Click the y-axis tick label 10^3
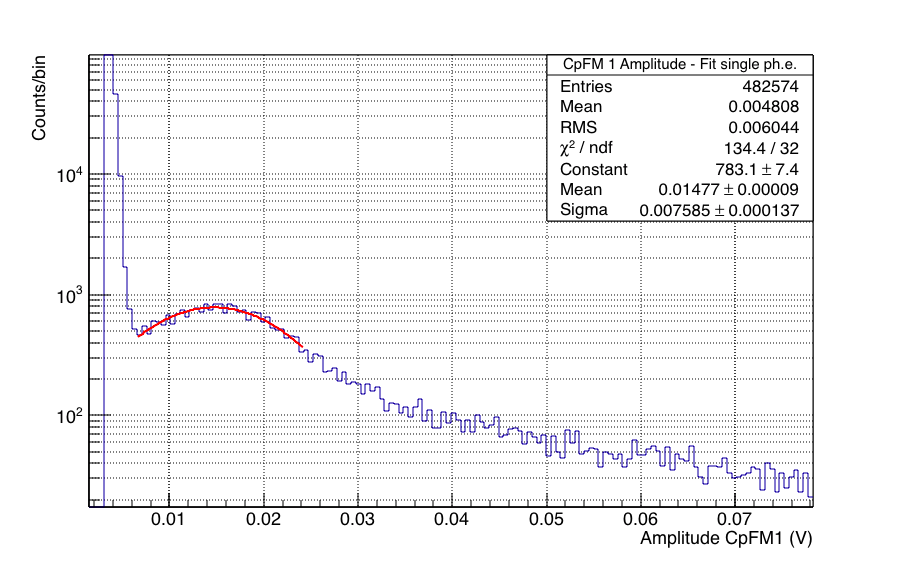Viewport: 903px width, 564px height. point(69,295)
